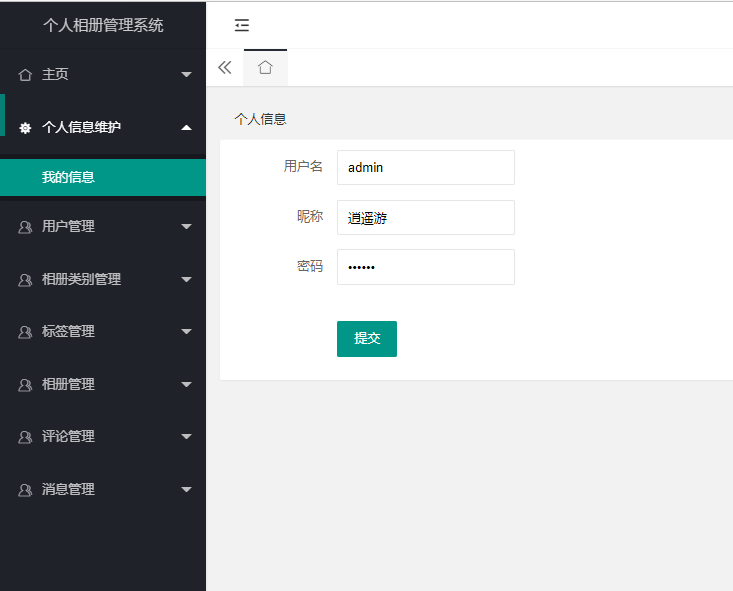Screen dimensions: 733x591
Task: Expand the 相册类别管理 dropdown arrow
Action: (187, 280)
